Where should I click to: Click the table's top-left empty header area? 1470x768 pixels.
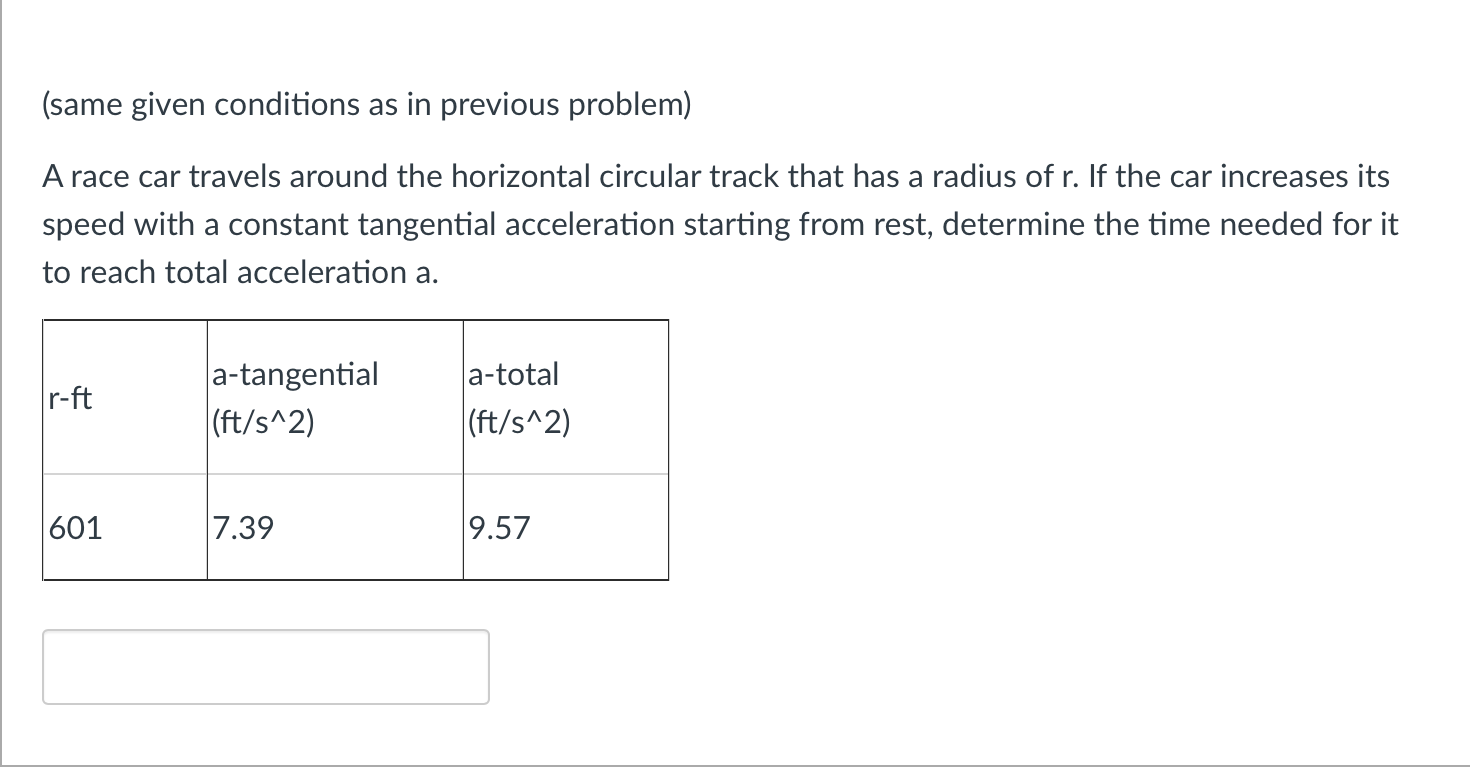123,340
